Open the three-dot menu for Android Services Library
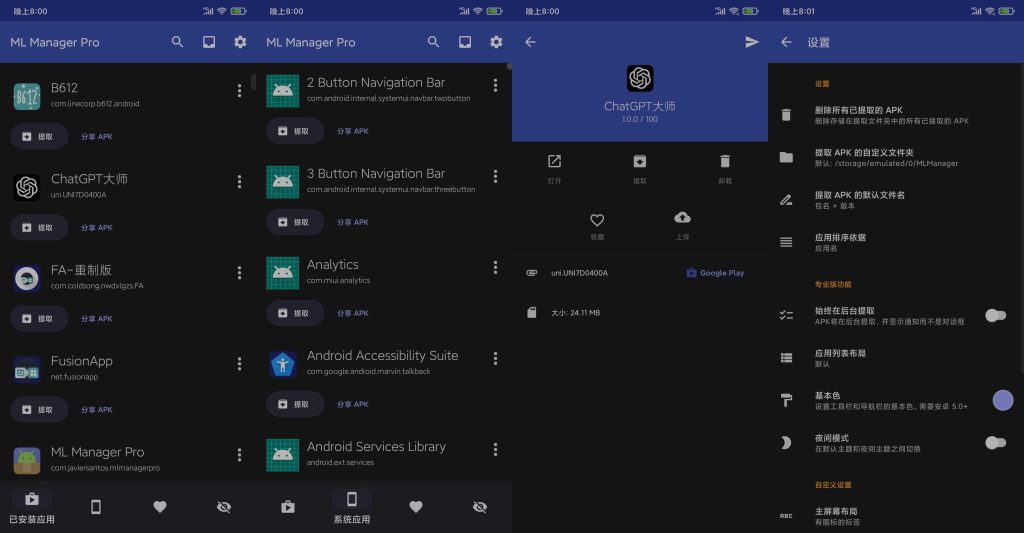 tap(495, 449)
